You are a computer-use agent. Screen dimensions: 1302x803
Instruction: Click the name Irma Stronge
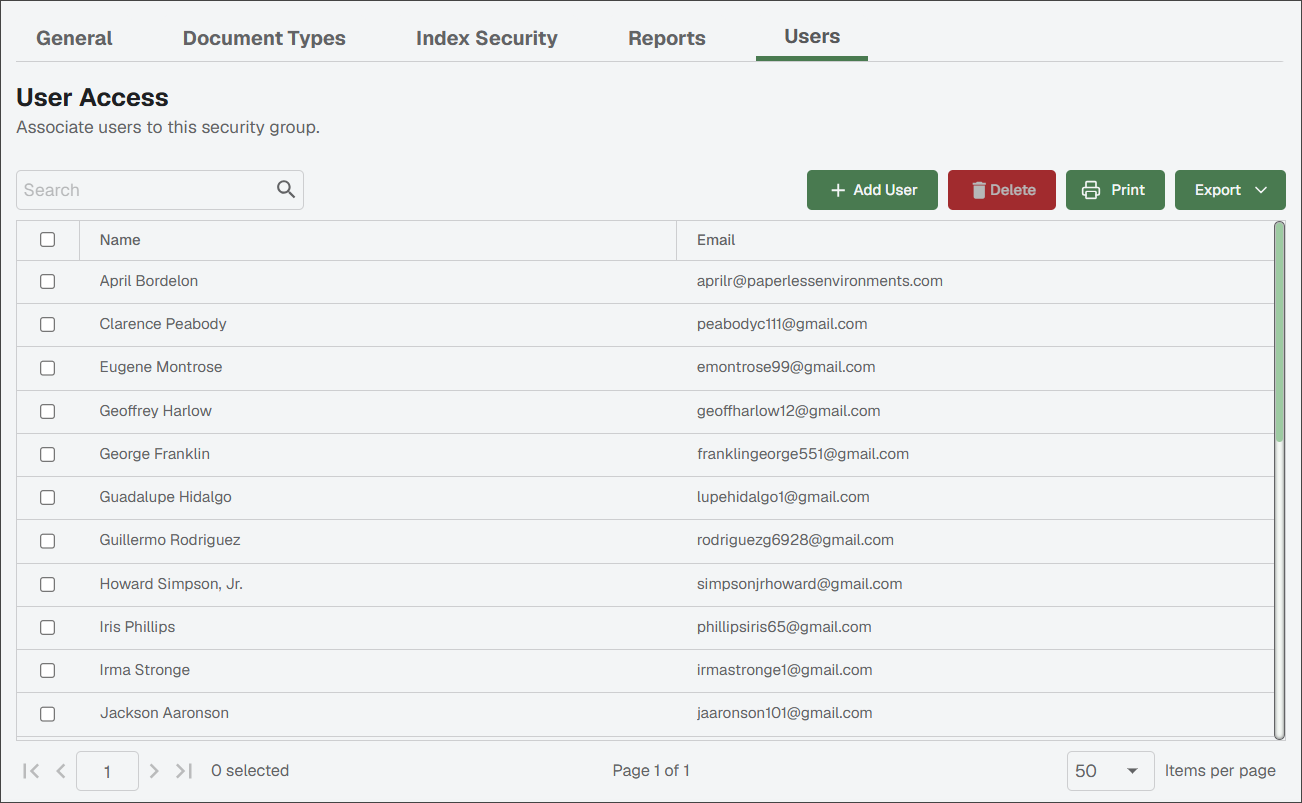click(145, 670)
